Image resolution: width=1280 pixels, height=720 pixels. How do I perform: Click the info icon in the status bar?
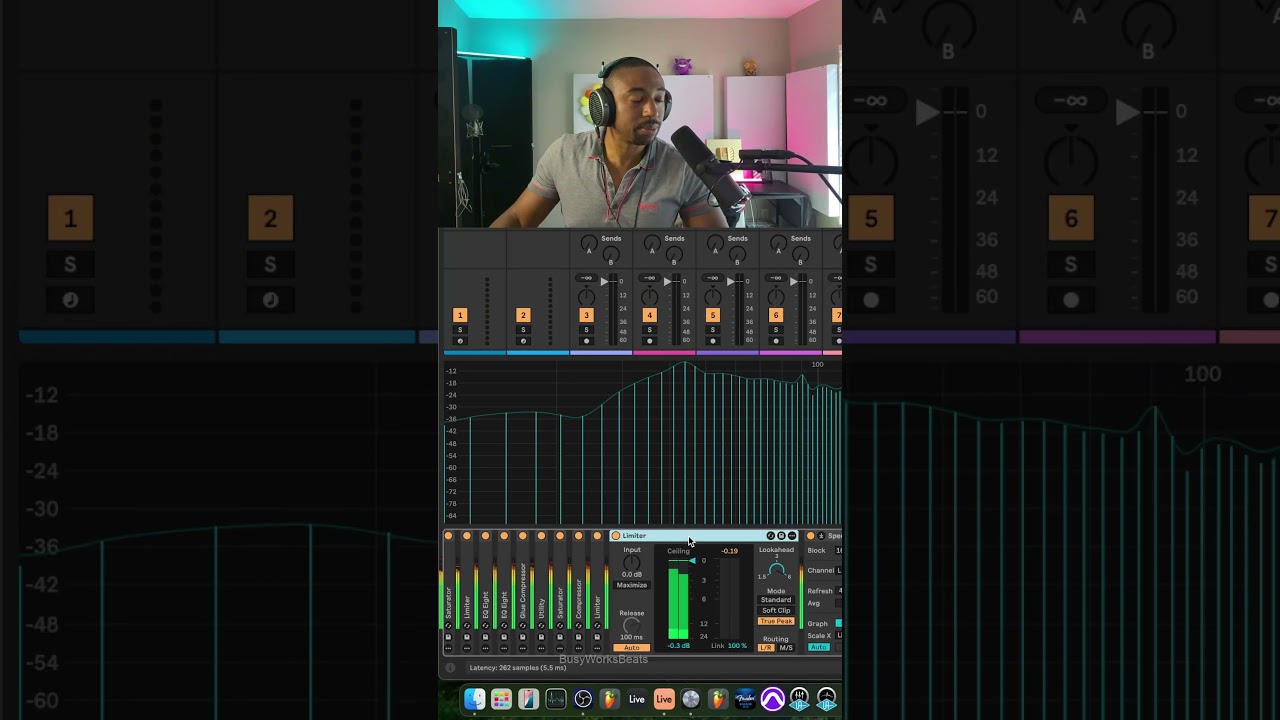(450, 668)
